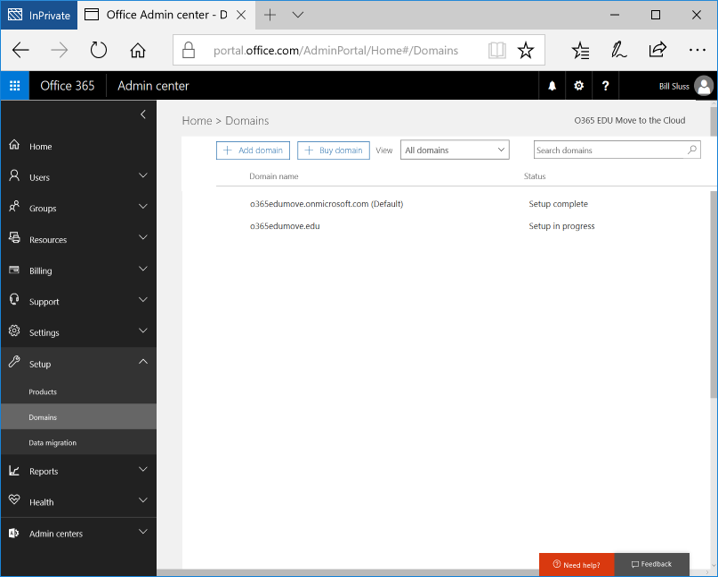Select Products under Setup
The width and height of the screenshot is (718, 577).
pos(43,392)
